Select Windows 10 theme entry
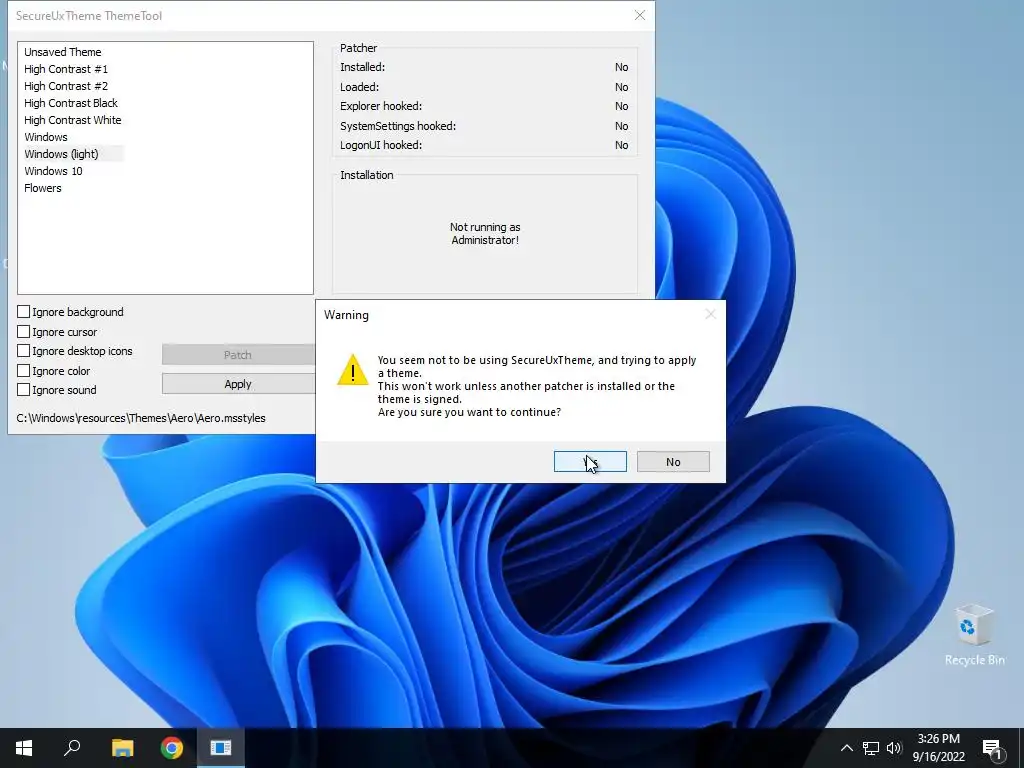 53,170
